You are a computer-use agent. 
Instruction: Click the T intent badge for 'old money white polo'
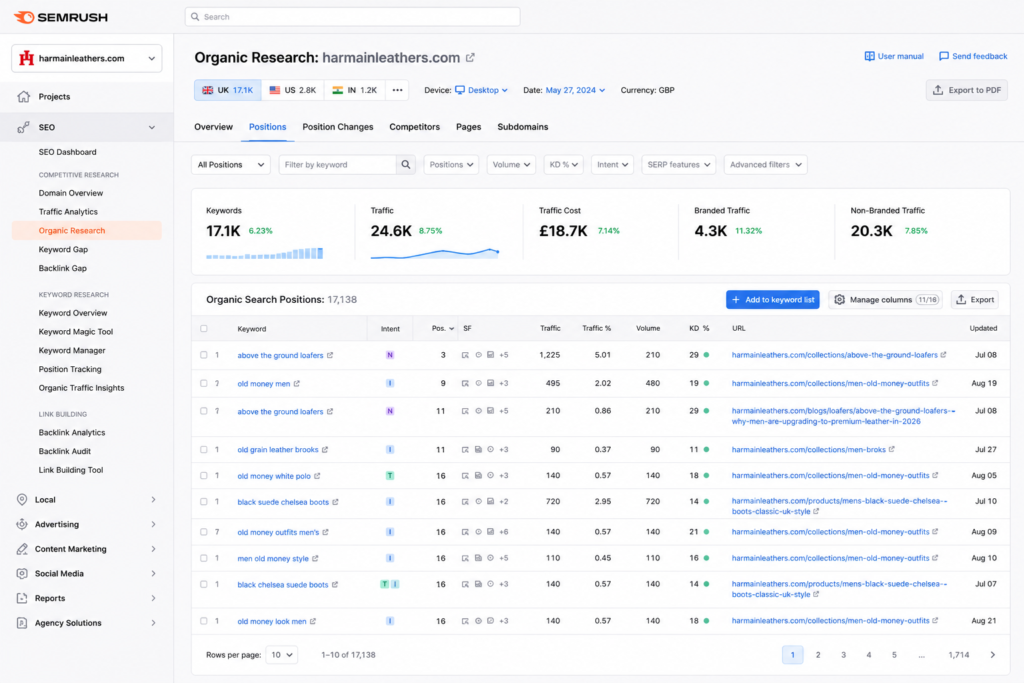(390, 476)
